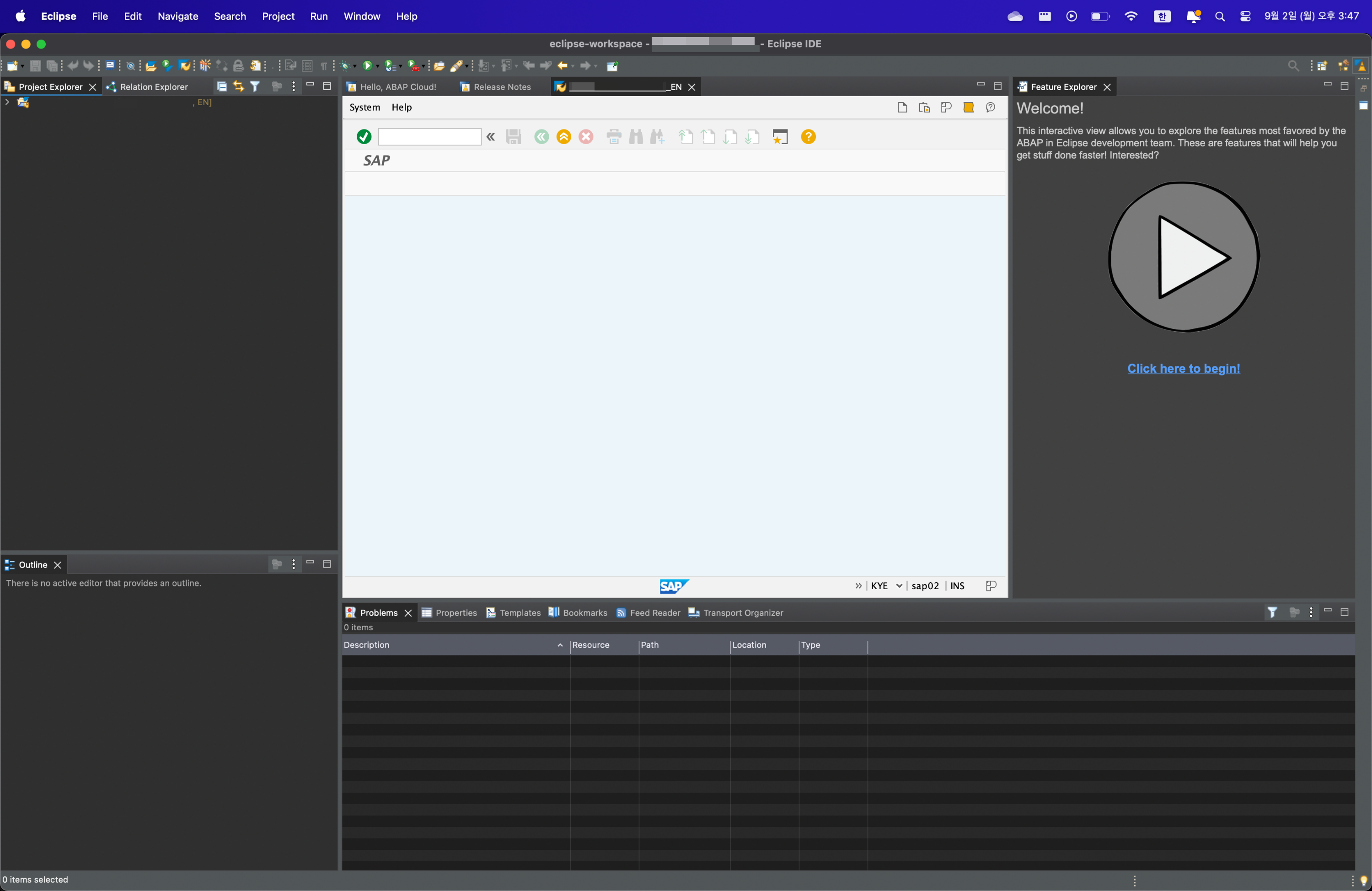Open dropdown arrow next to Run button

[378, 66]
